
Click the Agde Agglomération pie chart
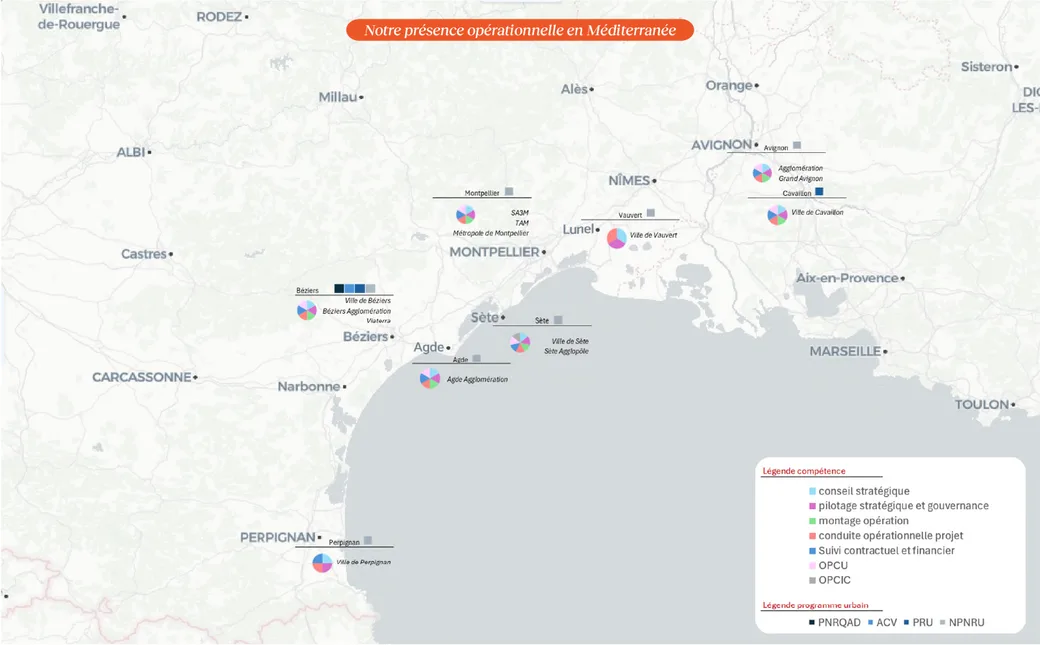click(x=430, y=378)
